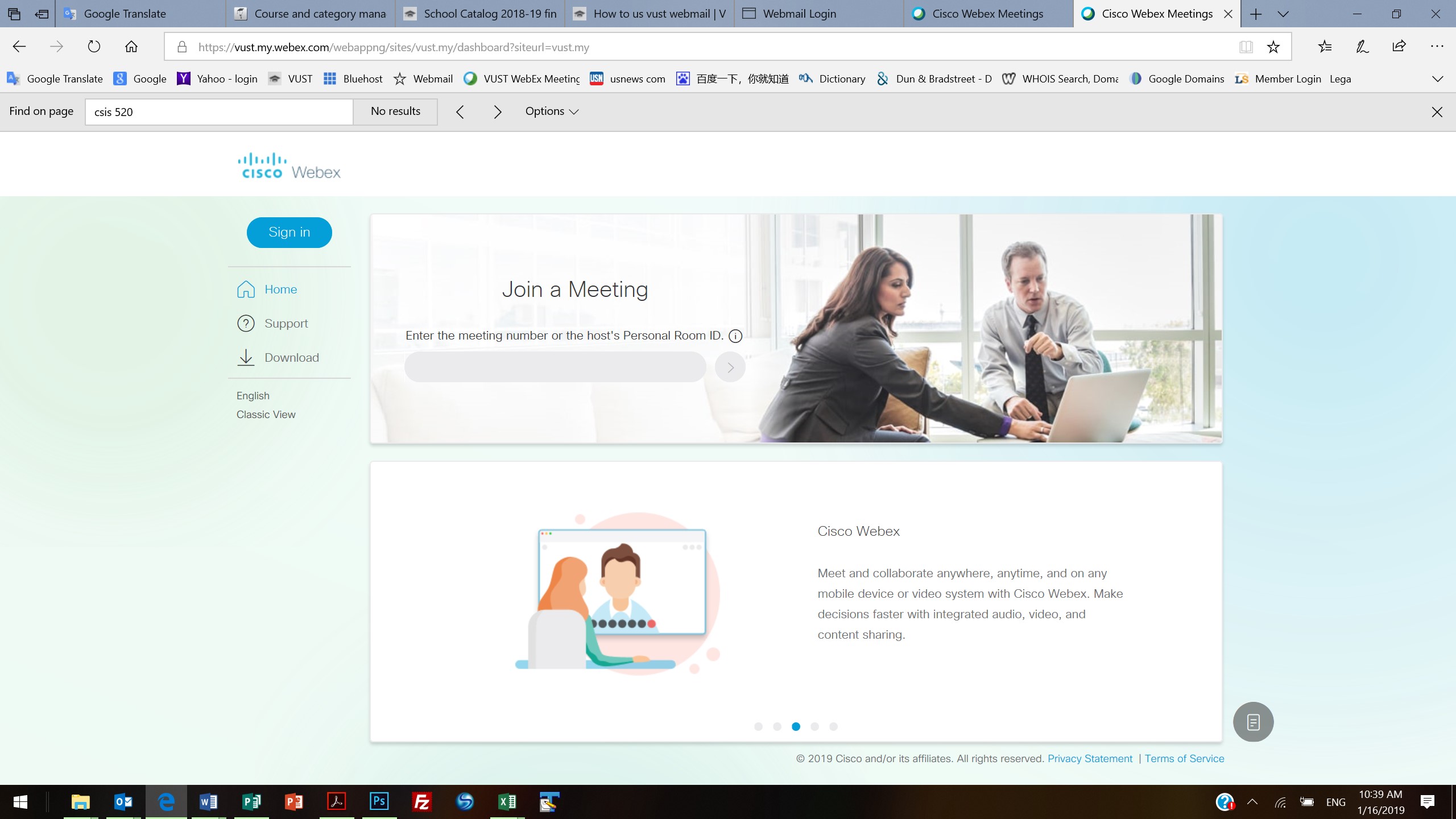Click the Sign in button
1456x819 pixels.
pos(289,232)
